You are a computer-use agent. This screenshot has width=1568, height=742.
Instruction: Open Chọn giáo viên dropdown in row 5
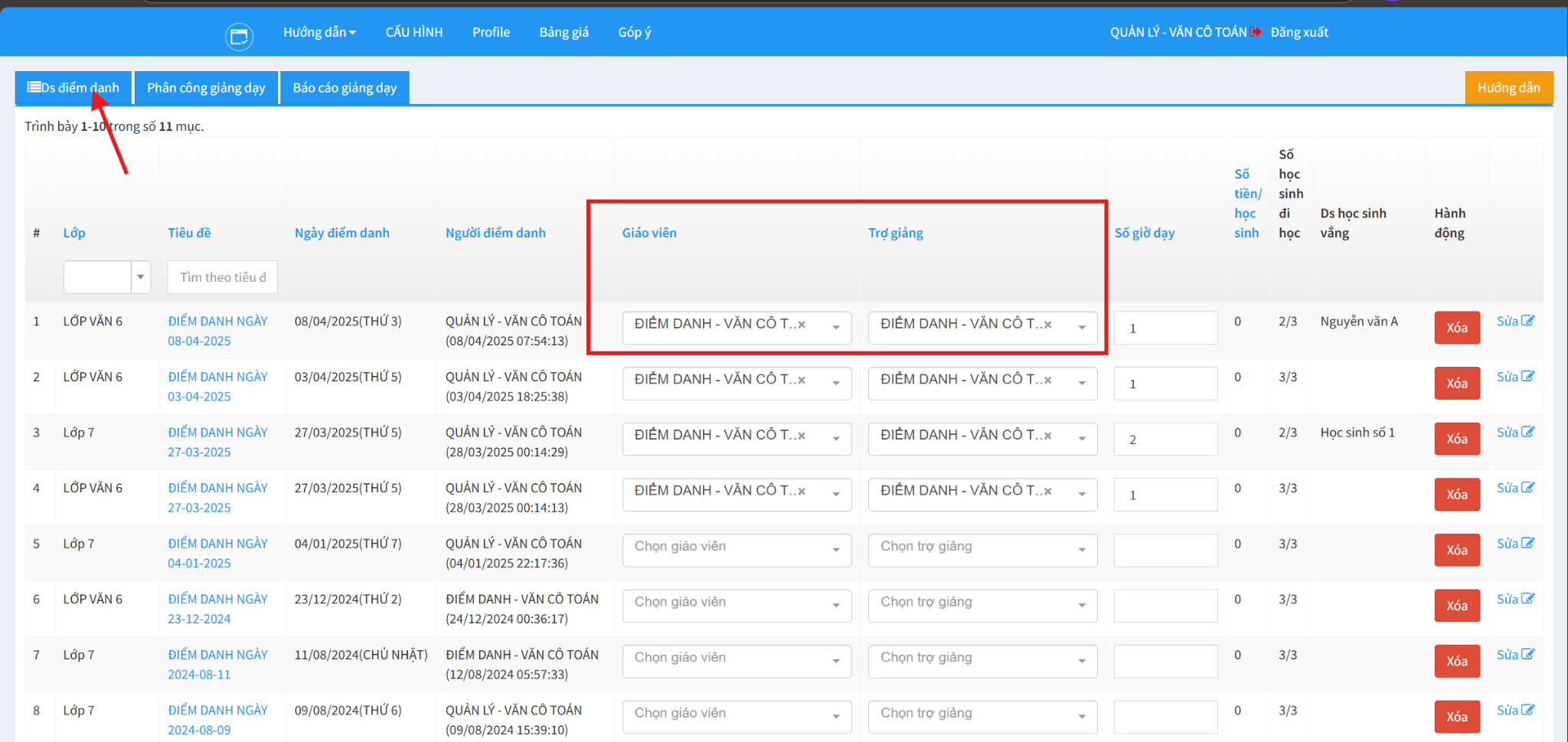pyautogui.click(x=737, y=550)
